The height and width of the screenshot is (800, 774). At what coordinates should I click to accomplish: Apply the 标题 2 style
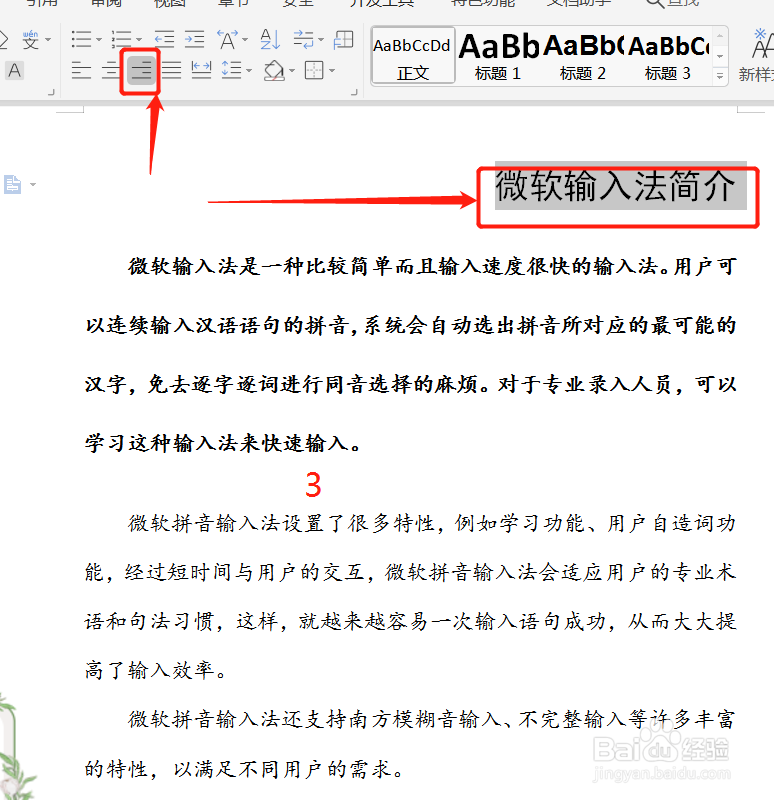(x=583, y=56)
